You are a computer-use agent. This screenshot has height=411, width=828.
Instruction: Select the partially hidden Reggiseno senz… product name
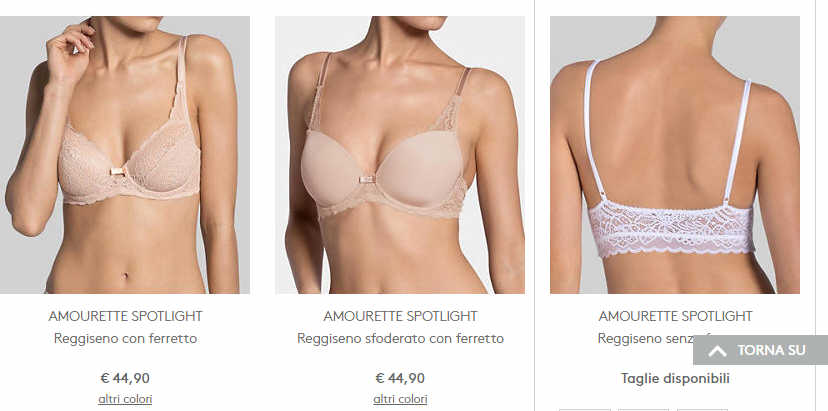click(645, 339)
